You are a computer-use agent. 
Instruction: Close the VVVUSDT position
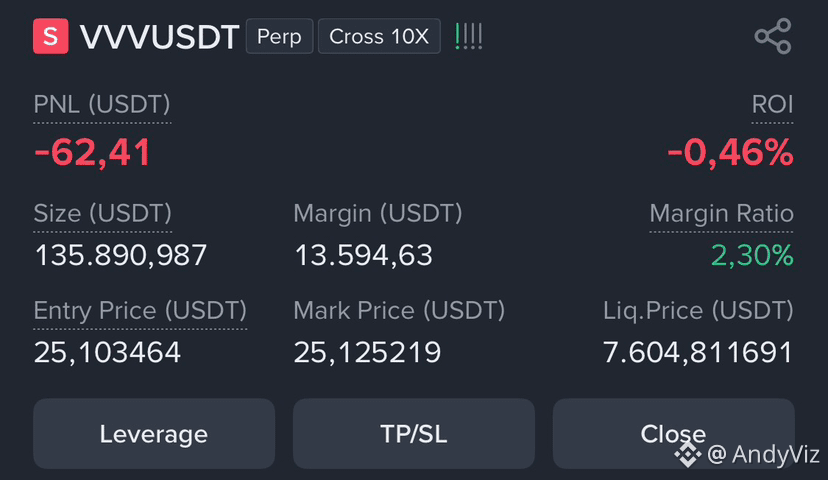(673, 434)
